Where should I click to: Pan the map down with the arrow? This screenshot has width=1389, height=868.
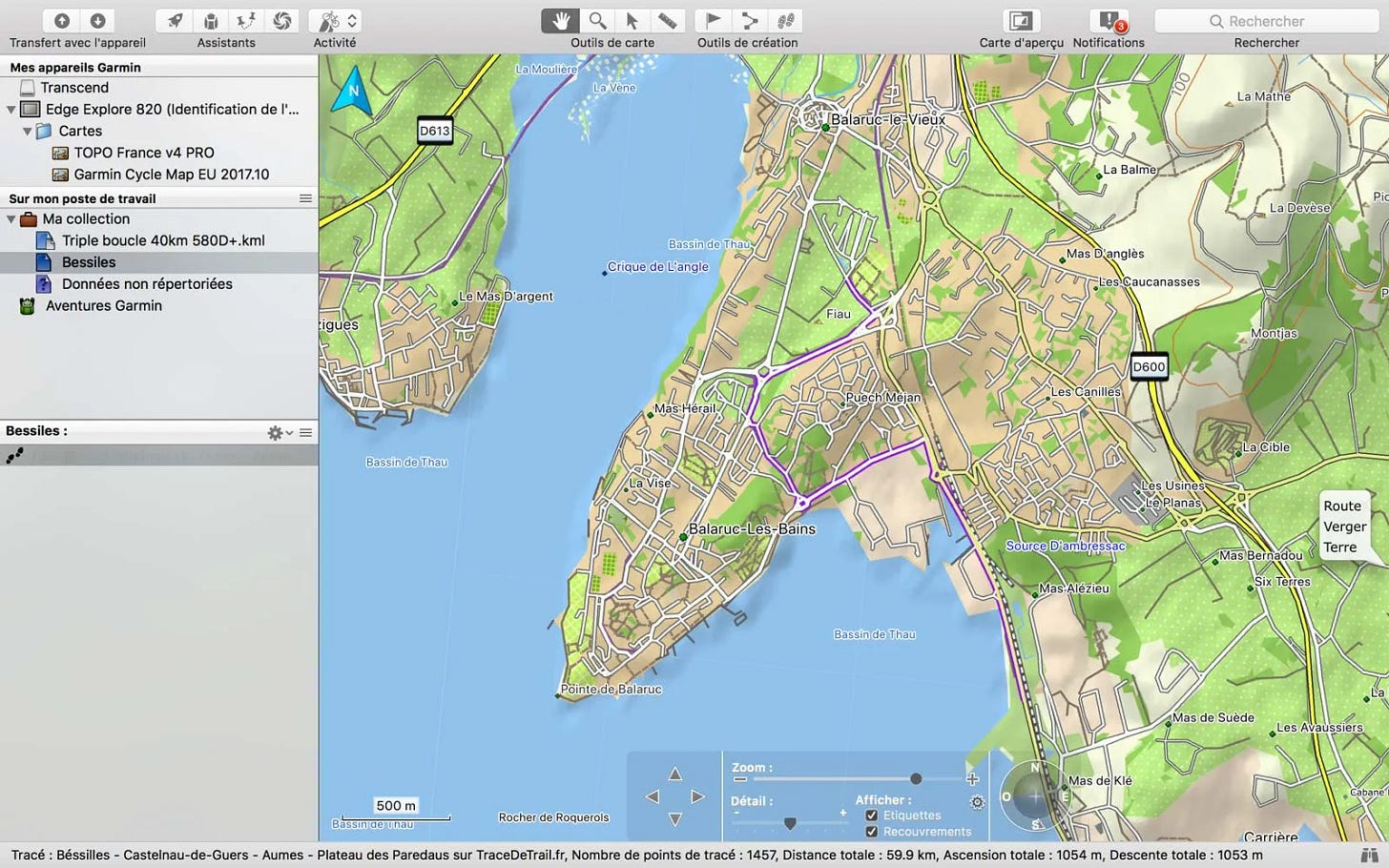pos(675,819)
